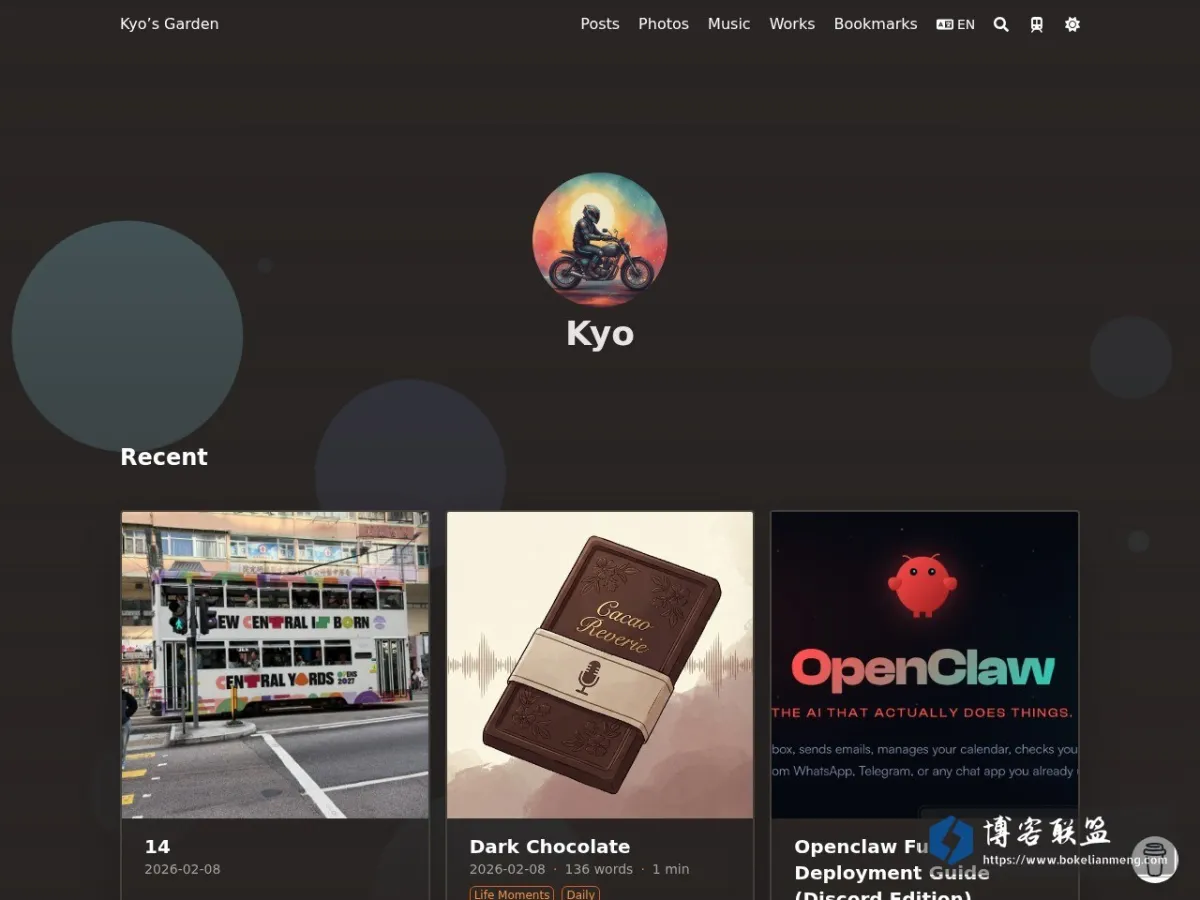This screenshot has width=1200, height=900.
Task: Click the Kyo's Garden site title
Action: tap(169, 24)
